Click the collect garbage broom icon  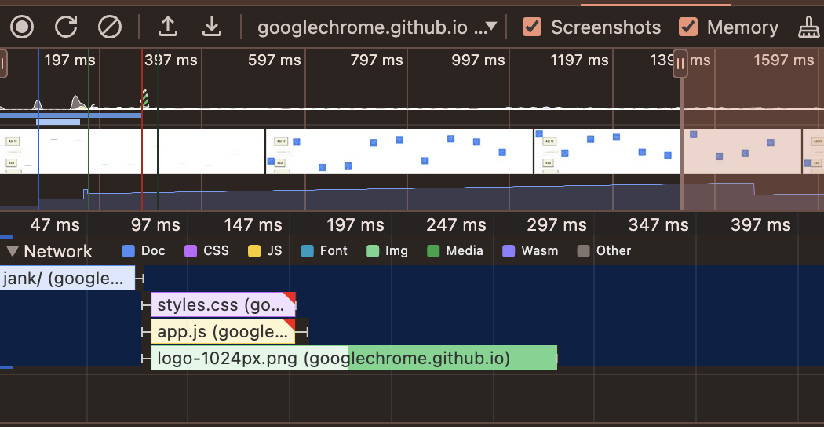pos(808,27)
